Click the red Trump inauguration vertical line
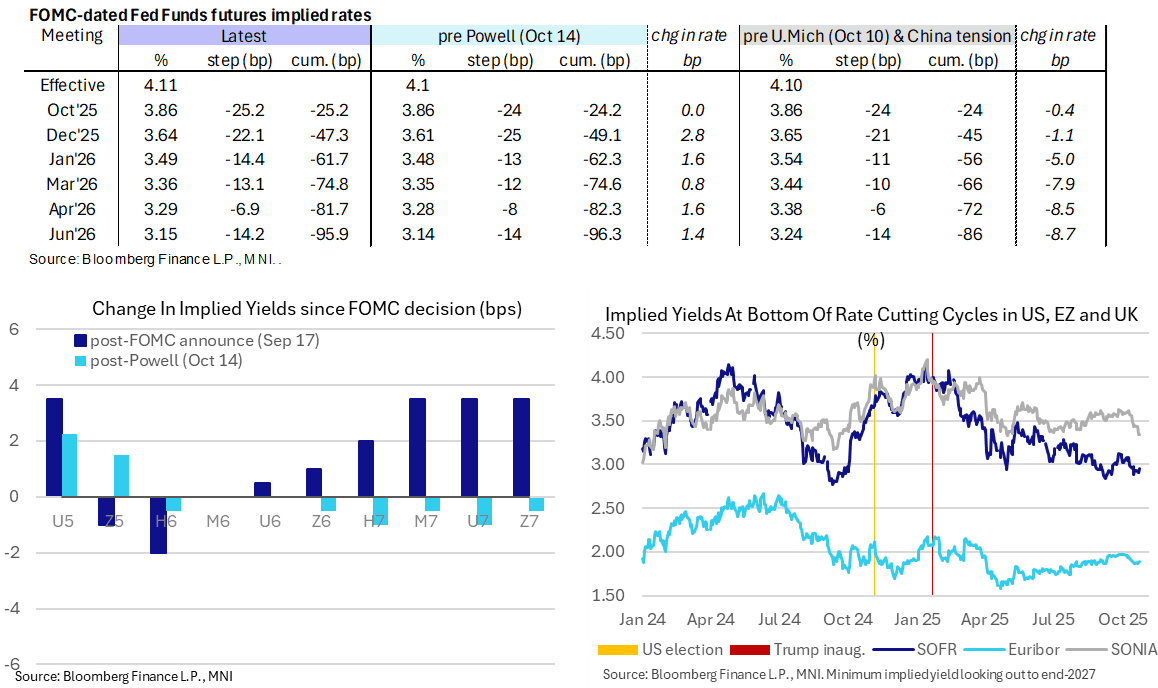1158x688 pixels. pyautogui.click(x=932, y=480)
